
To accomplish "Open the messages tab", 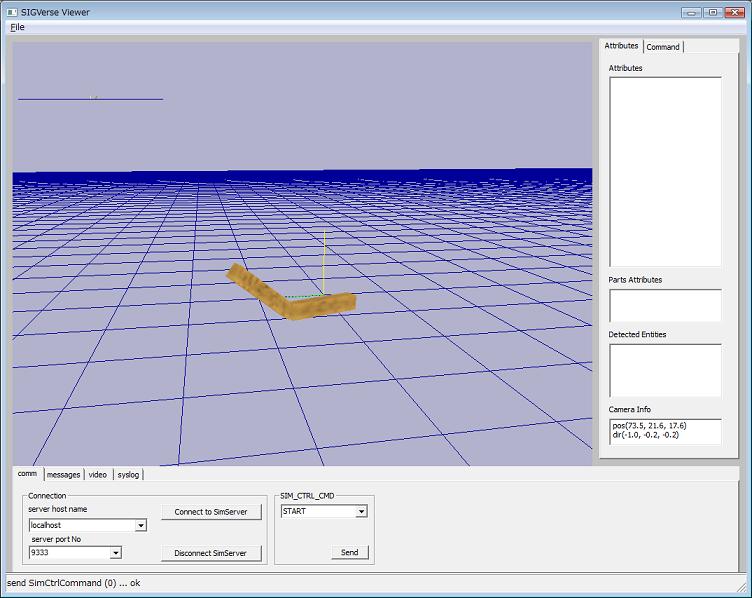I will 63,474.
